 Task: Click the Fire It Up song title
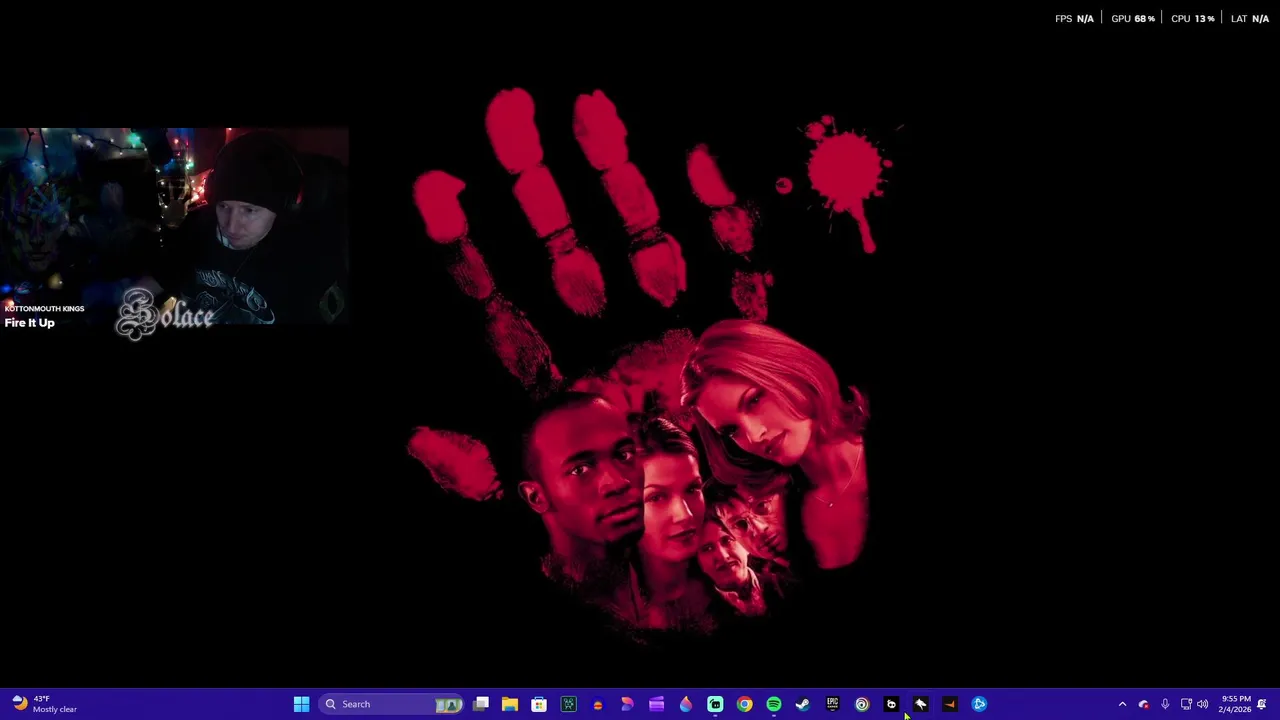(x=30, y=323)
